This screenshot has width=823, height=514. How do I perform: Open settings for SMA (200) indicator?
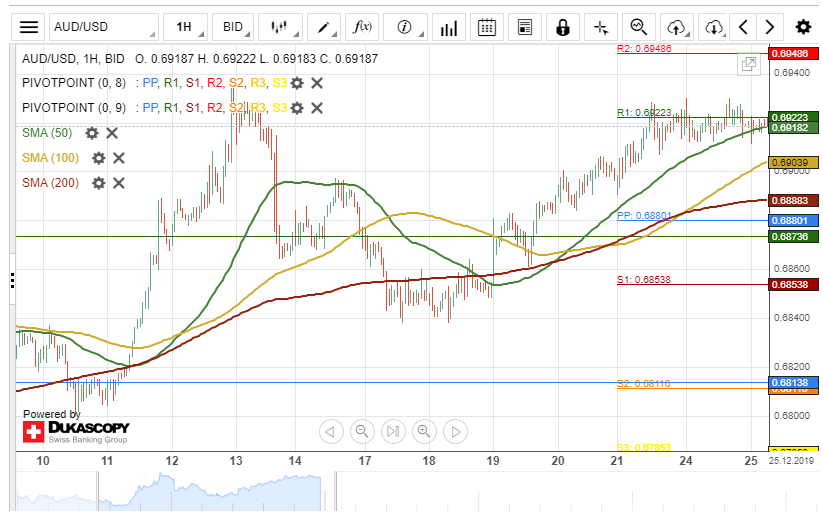[x=99, y=183]
